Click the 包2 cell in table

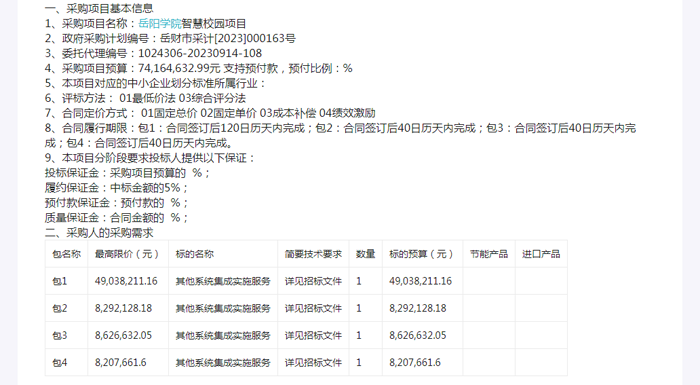point(59,309)
